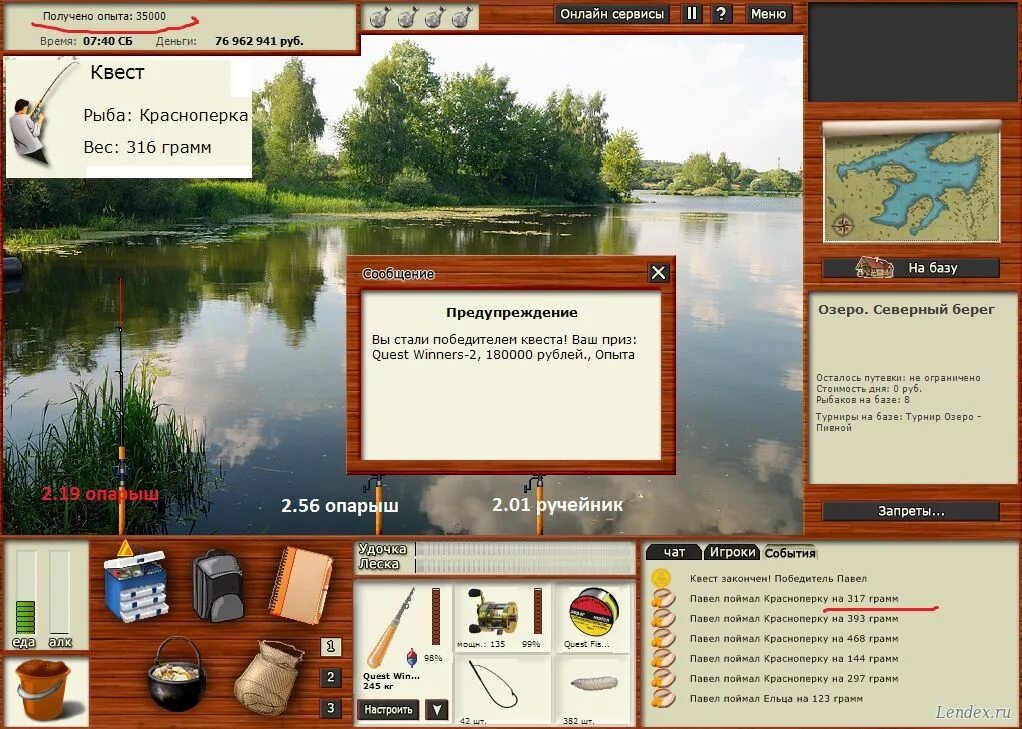
Task: Click the first spinner lure icon
Action: 379,18
